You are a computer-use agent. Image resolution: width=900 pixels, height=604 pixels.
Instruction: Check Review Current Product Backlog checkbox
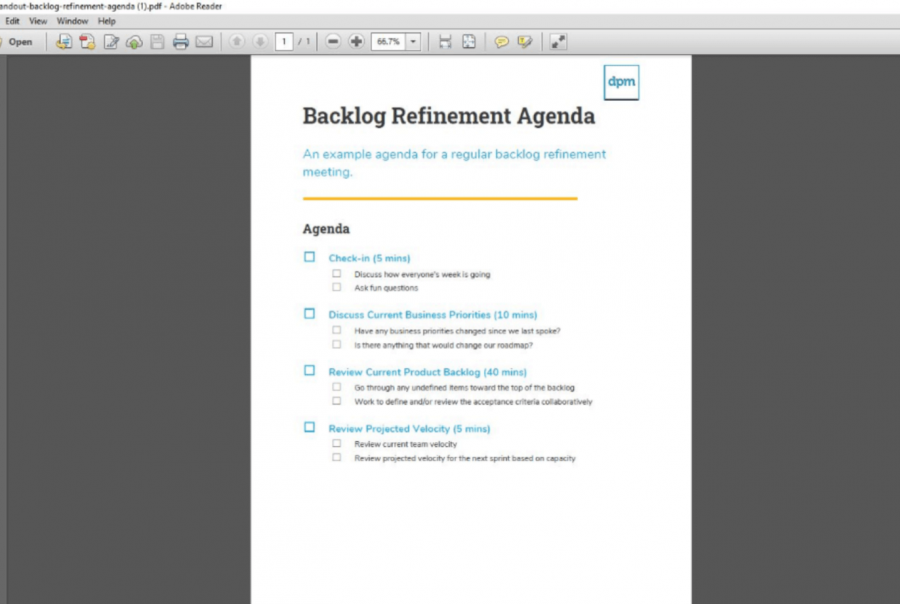[309, 371]
